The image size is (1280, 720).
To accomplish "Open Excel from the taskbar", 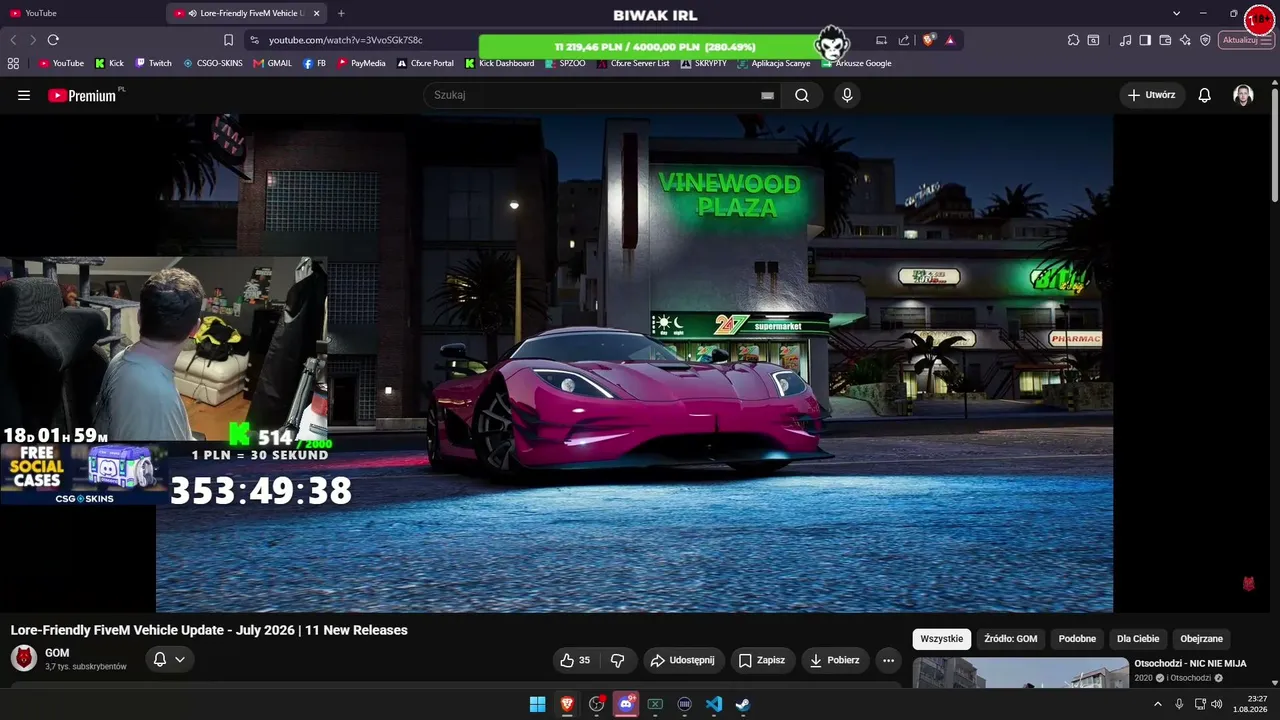I will 655,704.
